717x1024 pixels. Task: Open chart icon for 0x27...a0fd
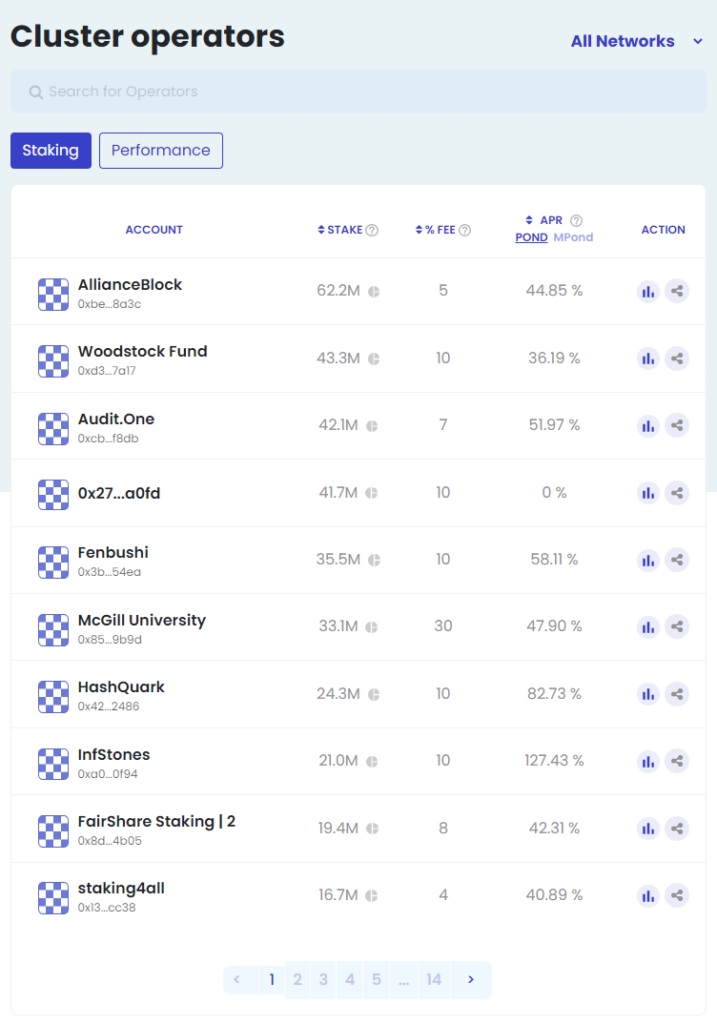pos(648,493)
